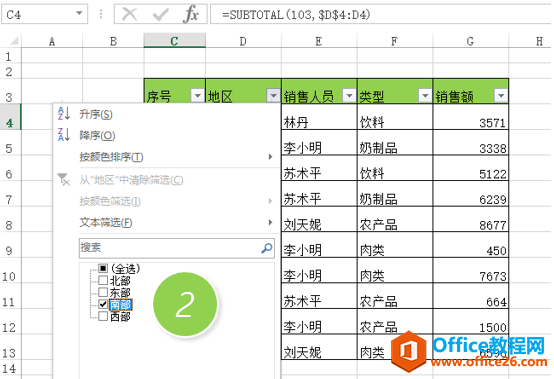Expand the 文本筛选 submenu arrow
Image resolution: width=554 pixels, height=379 pixels.
click(x=270, y=222)
